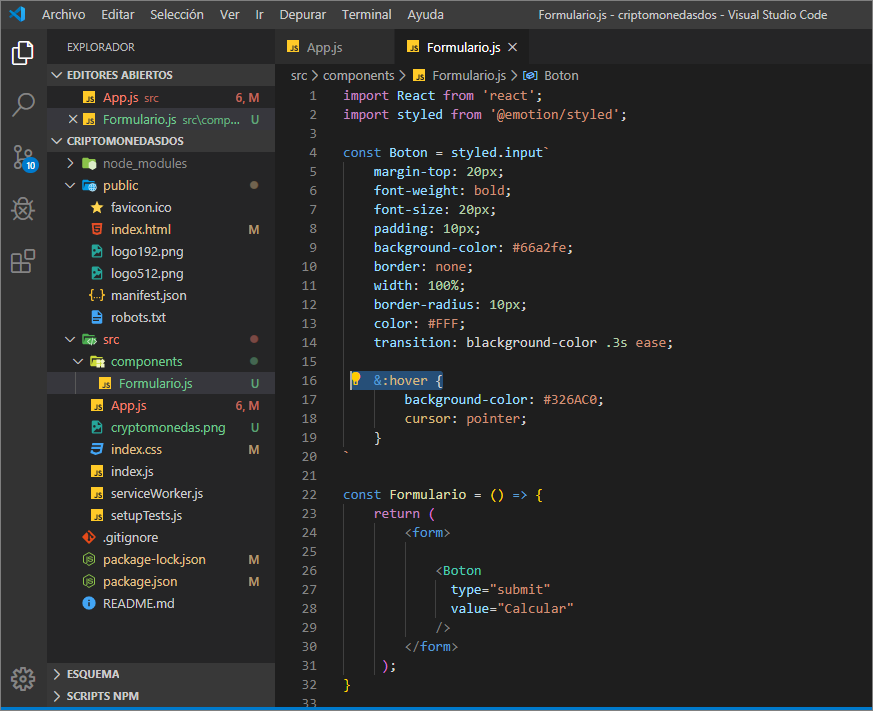Open the Explorer view in activity bar
The height and width of the screenshot is (711, 873).
point(22,53)
